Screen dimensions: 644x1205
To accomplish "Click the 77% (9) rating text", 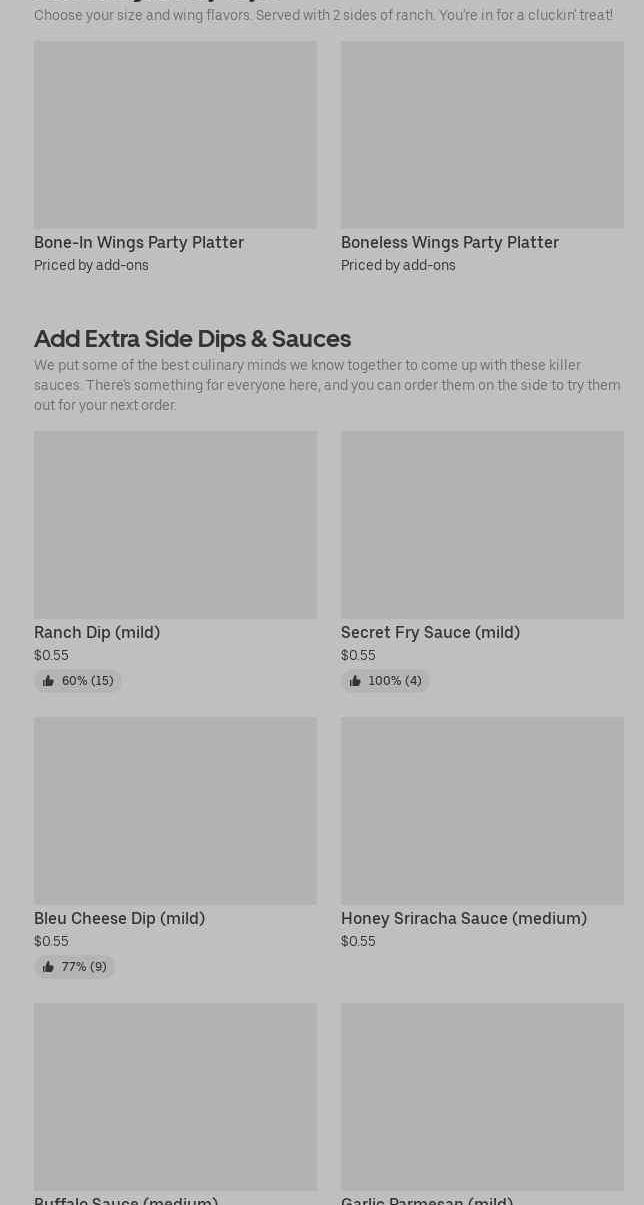I will pos(84,967).
